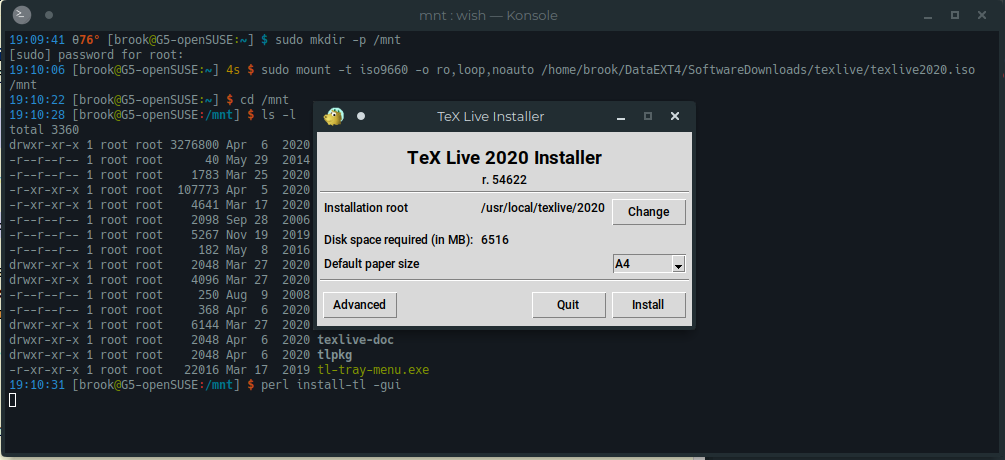Start installation with the Install button

(649, 305)
